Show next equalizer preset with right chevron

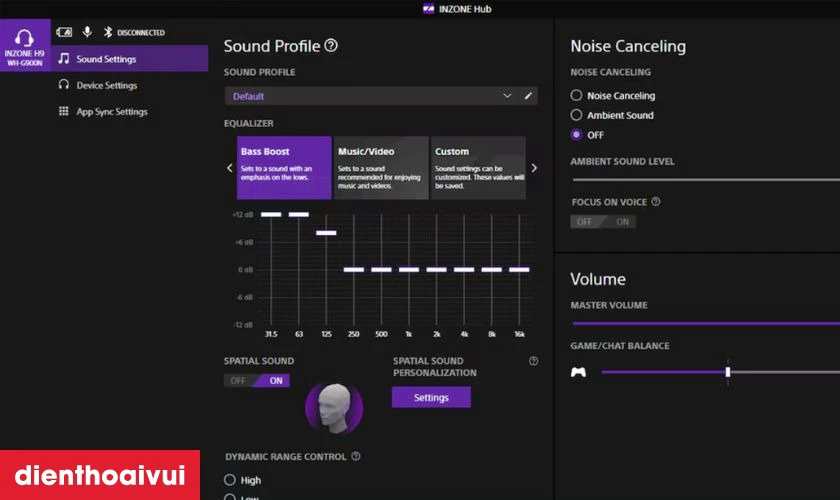534,168
